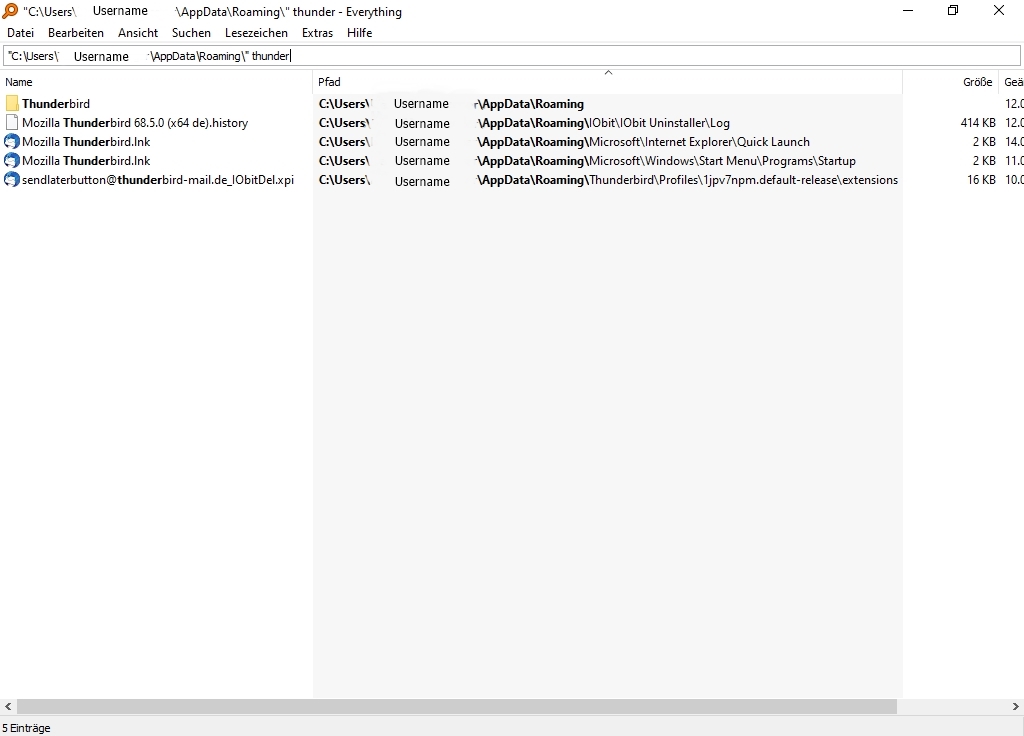Click Thunderbird icon of the Quick Launch shortcut
The width and height of the screenshot is (1024, 736).
[x=12, y=141]
